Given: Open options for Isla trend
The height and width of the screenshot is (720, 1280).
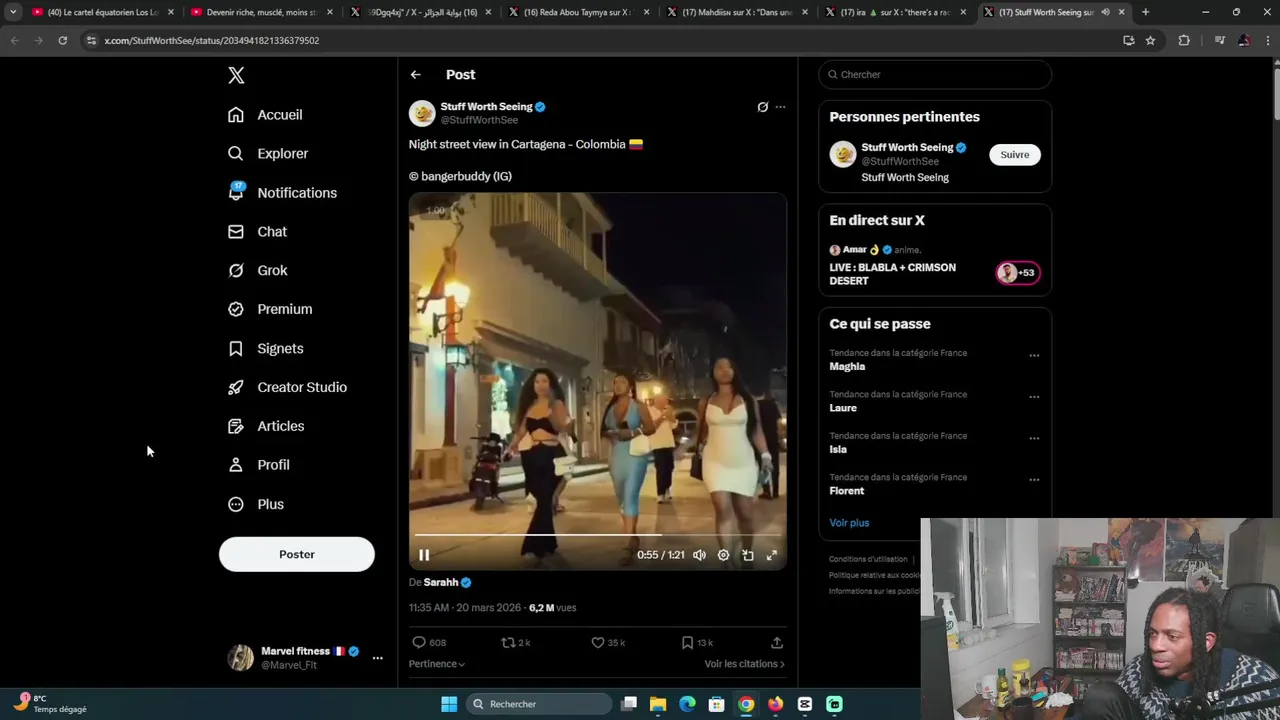Looking at the screenshot, I should [x=1034, y=438].
